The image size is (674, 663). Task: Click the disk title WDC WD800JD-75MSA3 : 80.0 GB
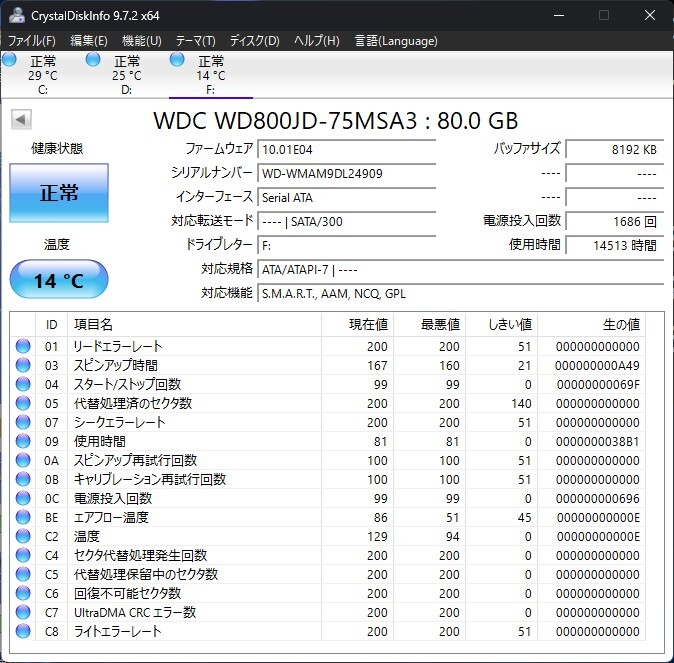[336, 121]
